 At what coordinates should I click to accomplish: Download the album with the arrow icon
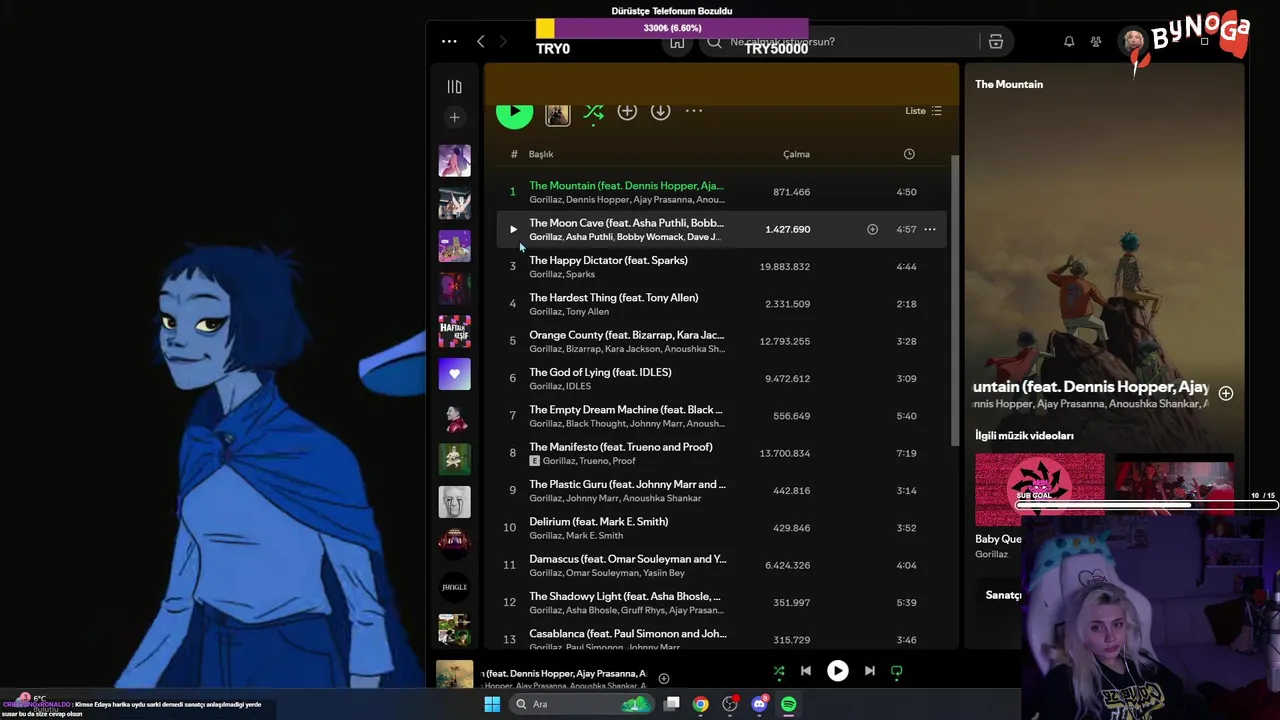pyautogui.click(x=661, y=111)
